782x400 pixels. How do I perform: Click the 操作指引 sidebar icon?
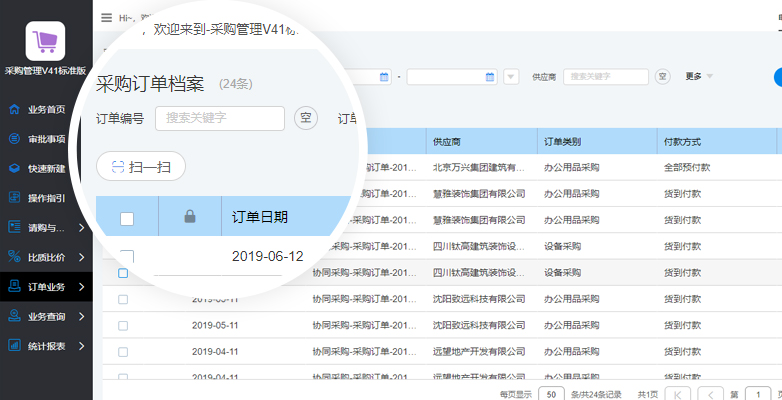(15, 198)
